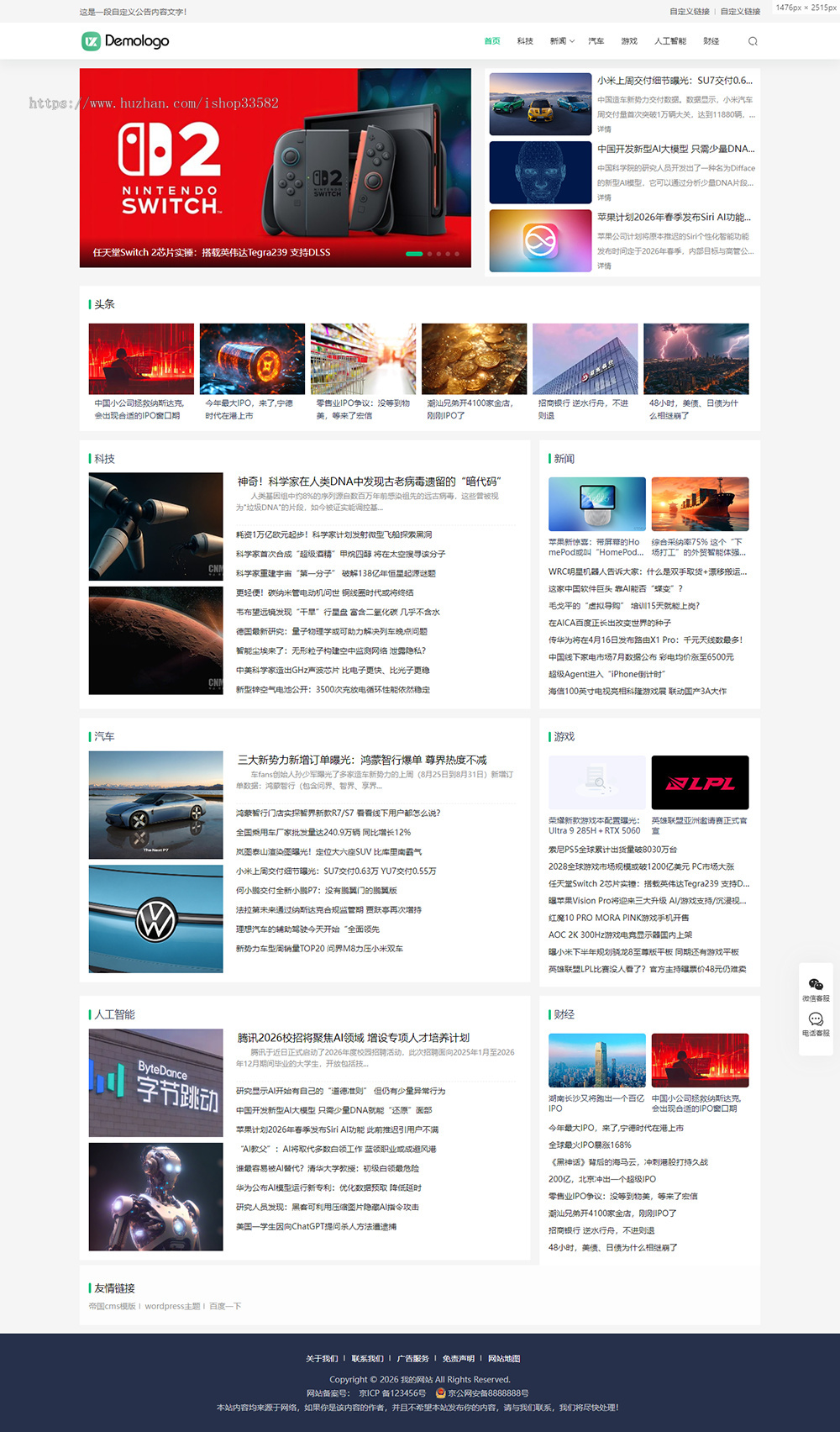Select the active green carousel indicator
This screenshot has width=840, height=1432.
tap(414, 253)
